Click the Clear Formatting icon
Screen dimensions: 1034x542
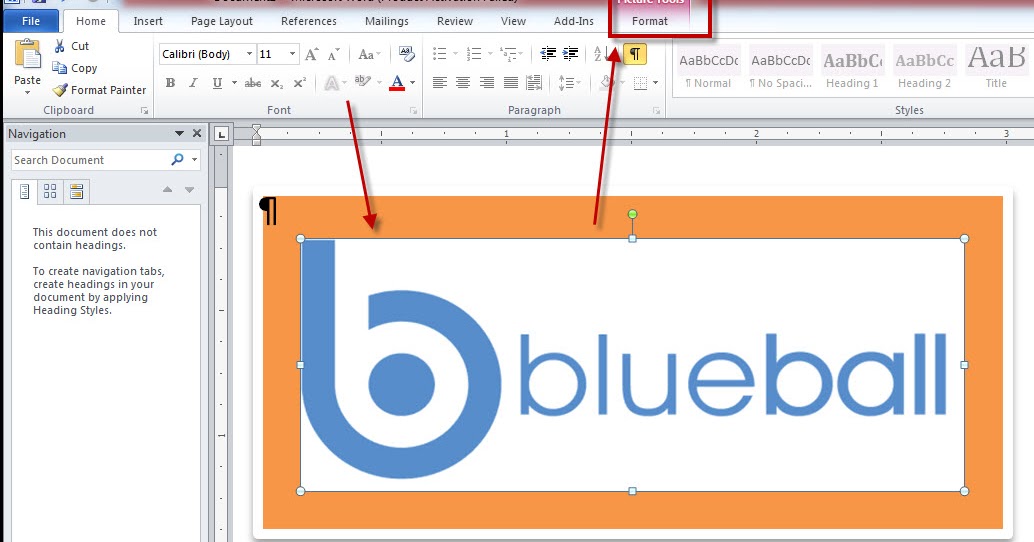coord(407,54)
